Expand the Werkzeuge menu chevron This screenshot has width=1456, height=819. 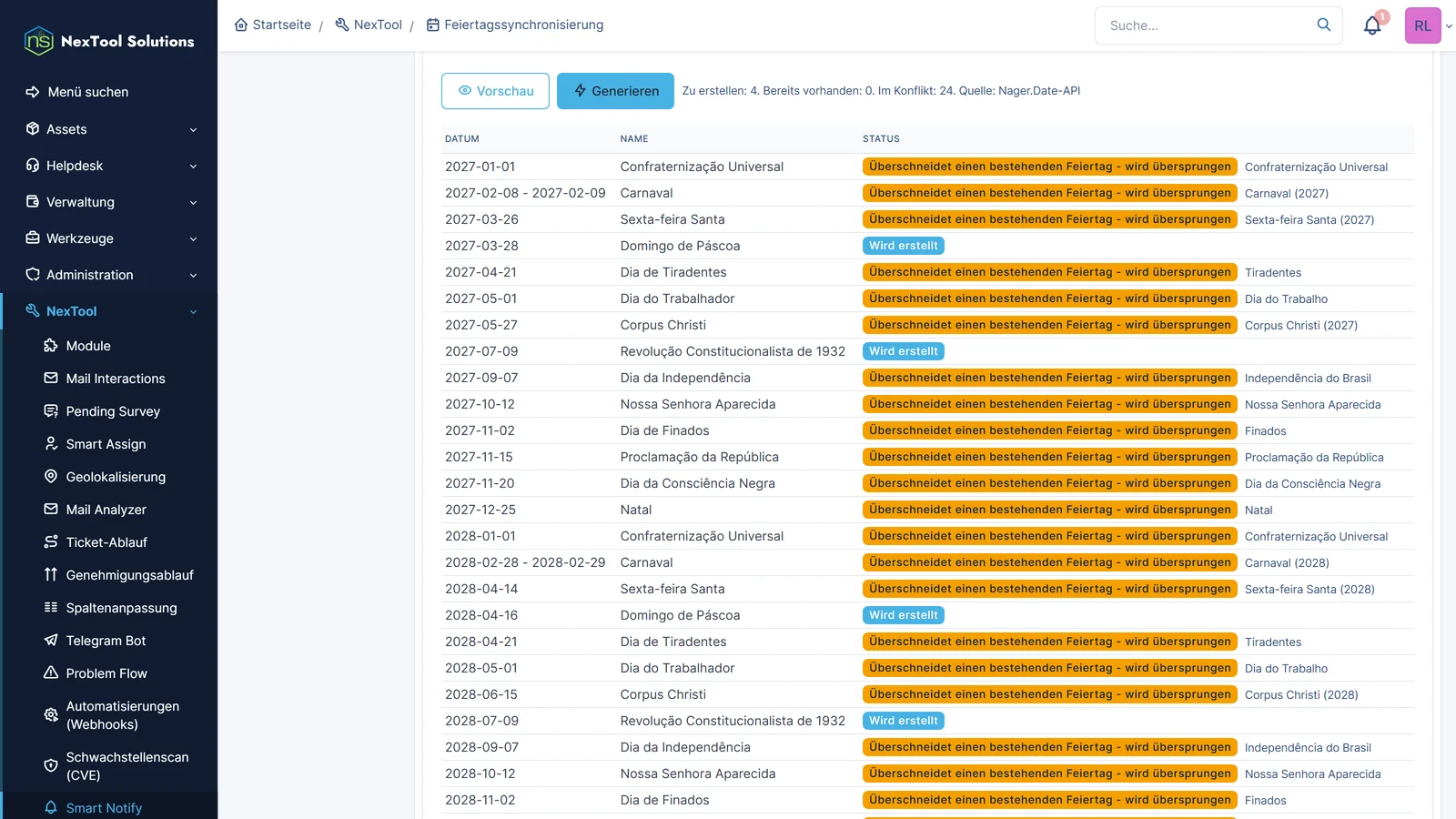click(x=193, y=239)
